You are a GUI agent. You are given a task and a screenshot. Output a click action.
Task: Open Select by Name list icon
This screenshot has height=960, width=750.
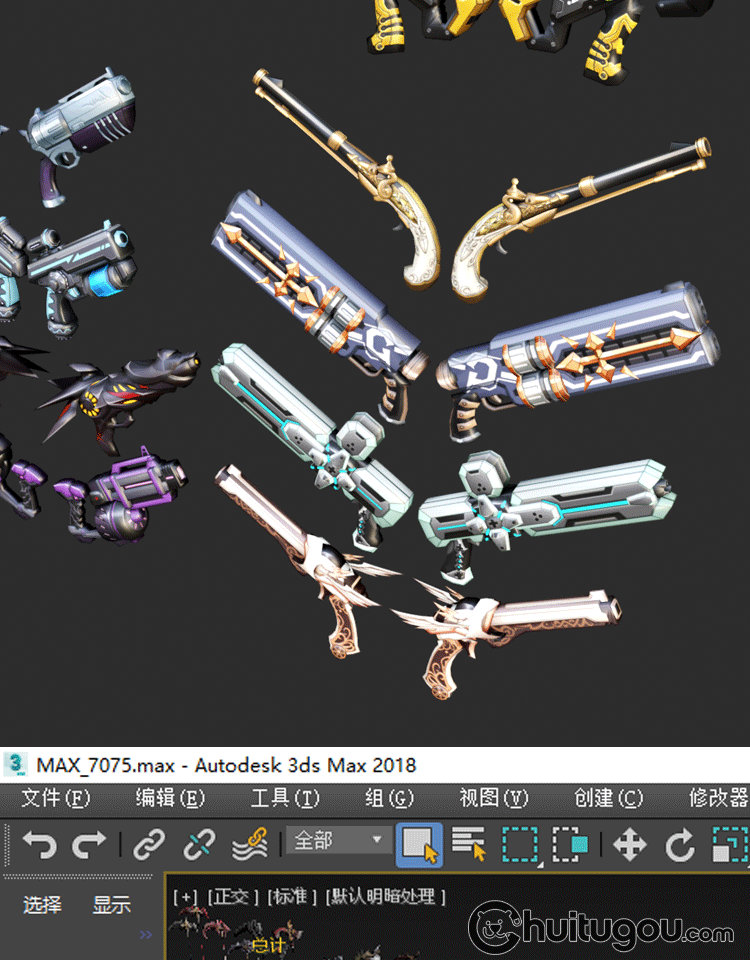468,844
